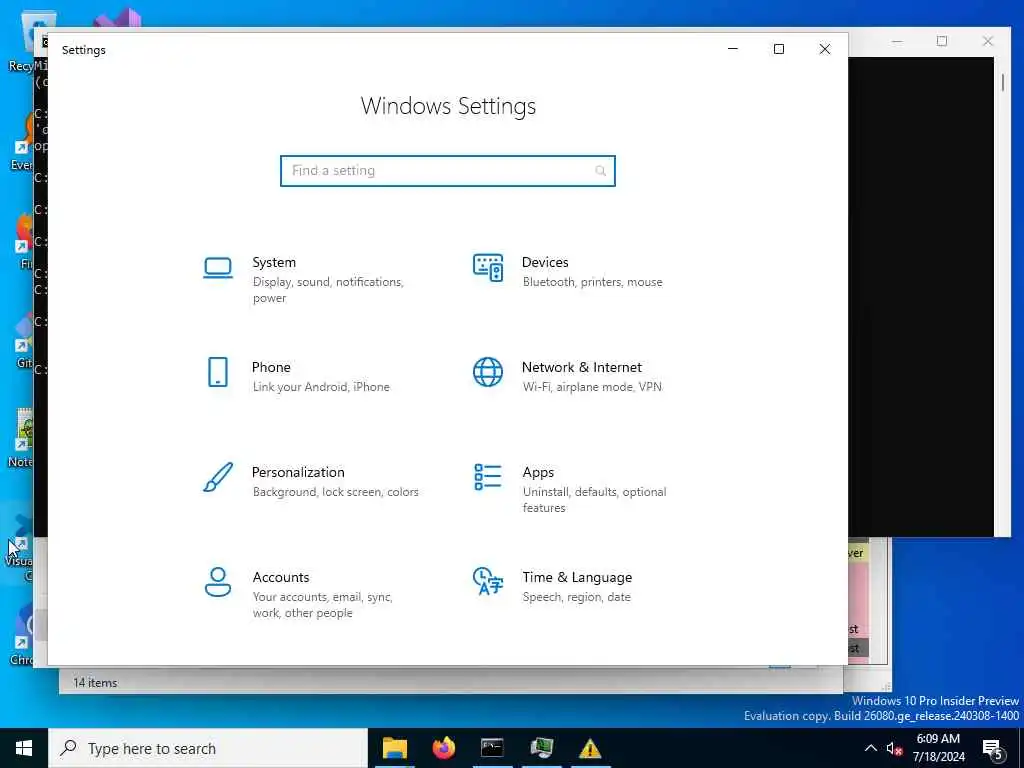Open the Apps category link

click(x=538, y=472)
